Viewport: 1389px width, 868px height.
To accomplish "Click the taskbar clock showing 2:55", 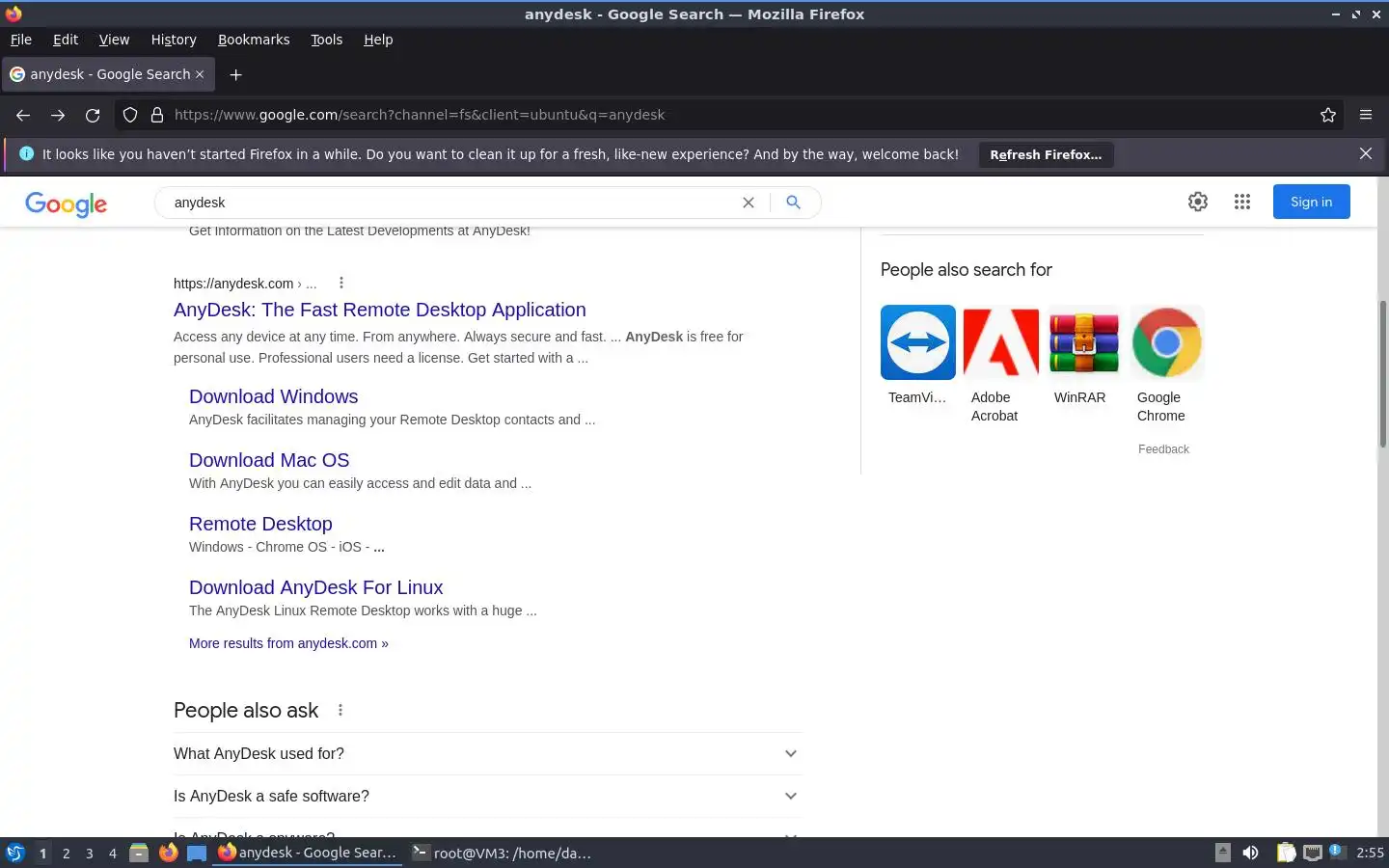I will pos(1370,853).
